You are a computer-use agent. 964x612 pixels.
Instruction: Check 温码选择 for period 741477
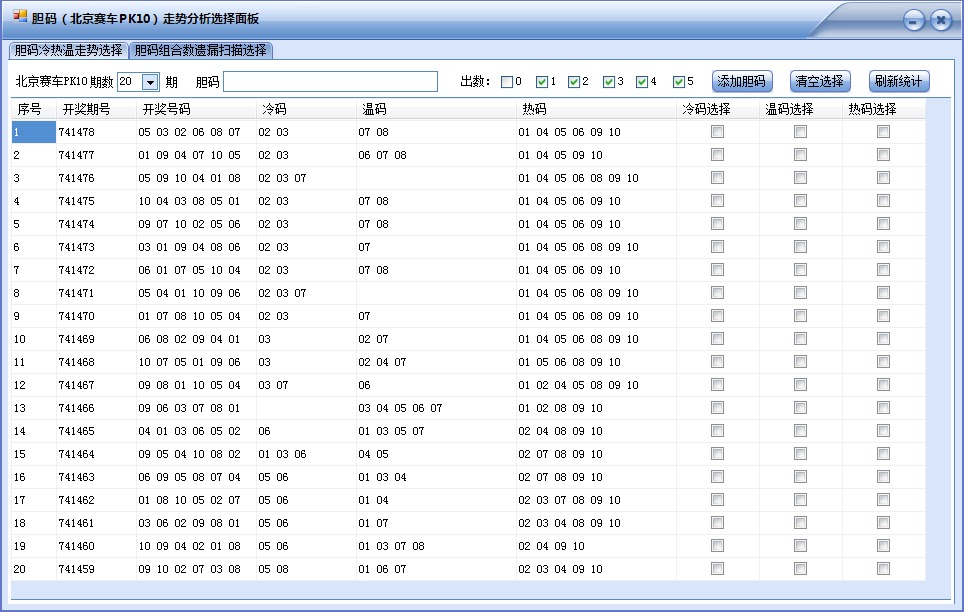[x=799, y=155]
